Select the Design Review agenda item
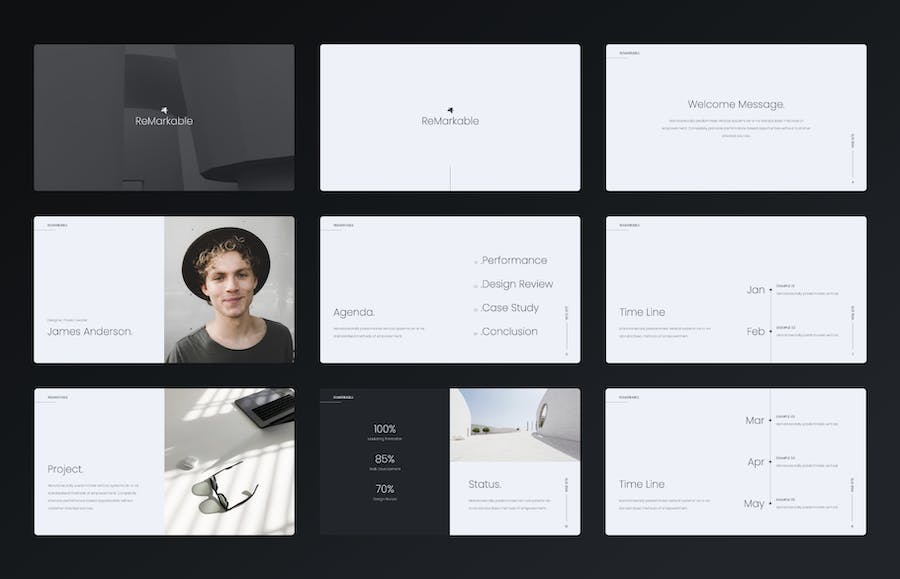Viewport: 900px width, 579px height. 517,284
